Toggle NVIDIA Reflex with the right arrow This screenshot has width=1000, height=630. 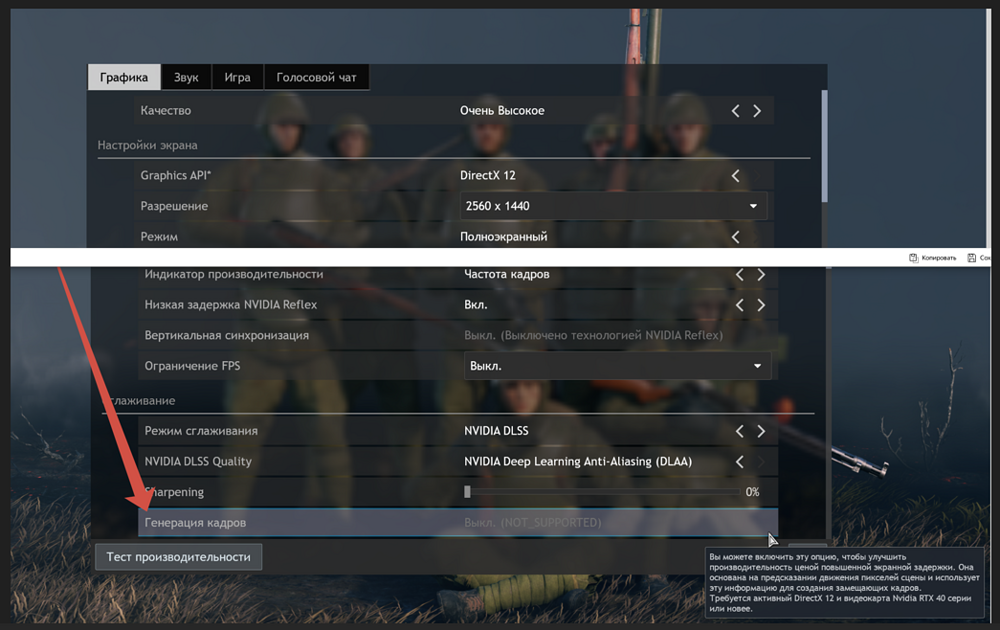761,305
